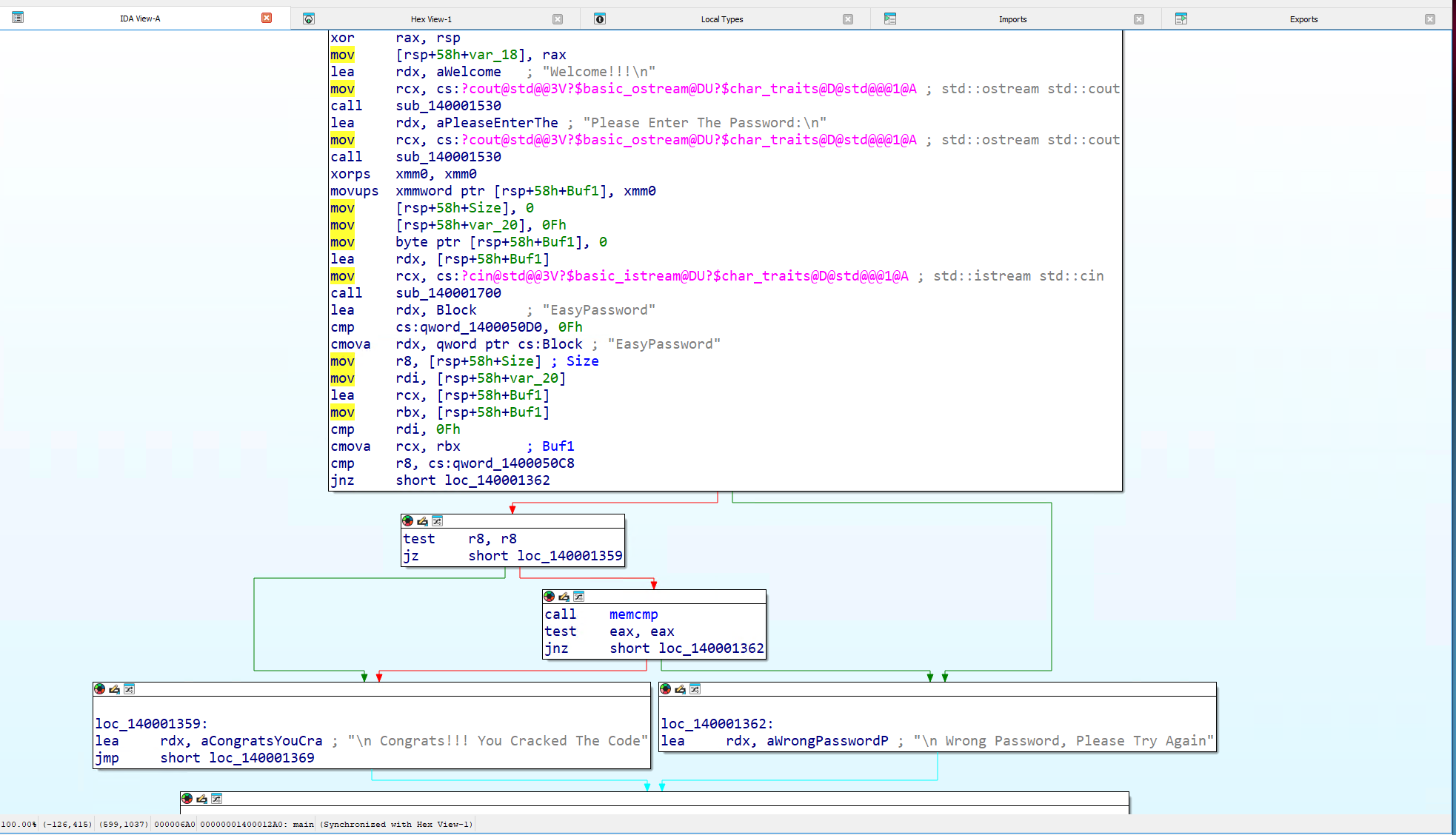Click the loc_140001362 label
1456x835 pixels.
coord(717,724)
